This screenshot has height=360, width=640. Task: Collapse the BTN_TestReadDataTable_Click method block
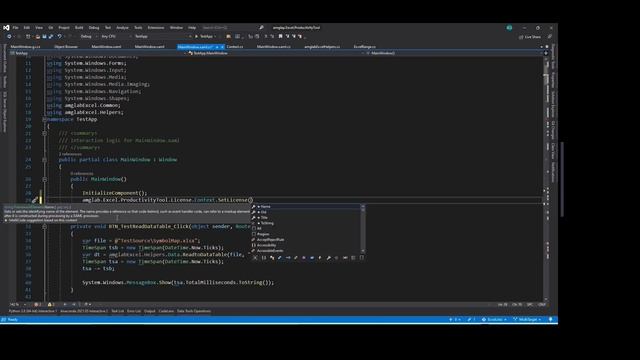[x=44, y=227]
